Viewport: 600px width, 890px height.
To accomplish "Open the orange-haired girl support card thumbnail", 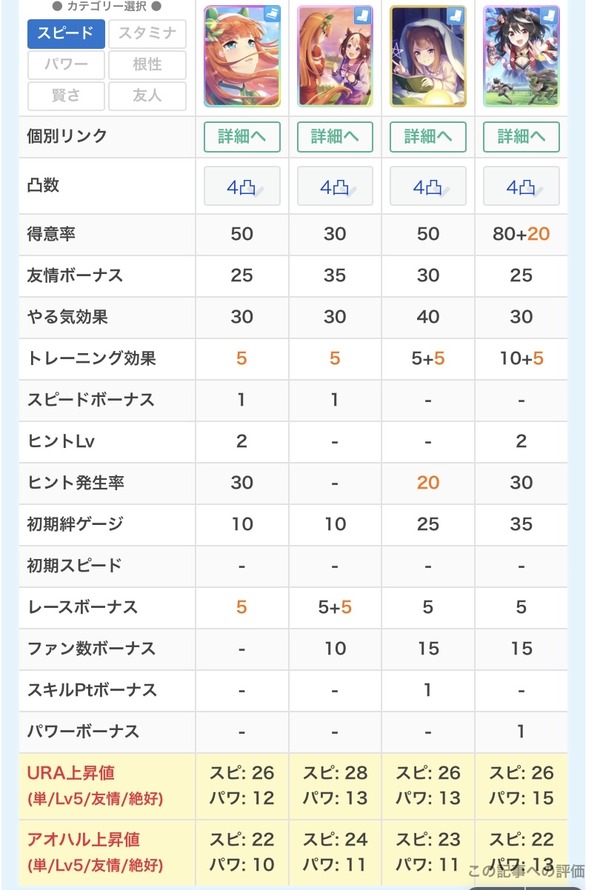I will point(242,56).
